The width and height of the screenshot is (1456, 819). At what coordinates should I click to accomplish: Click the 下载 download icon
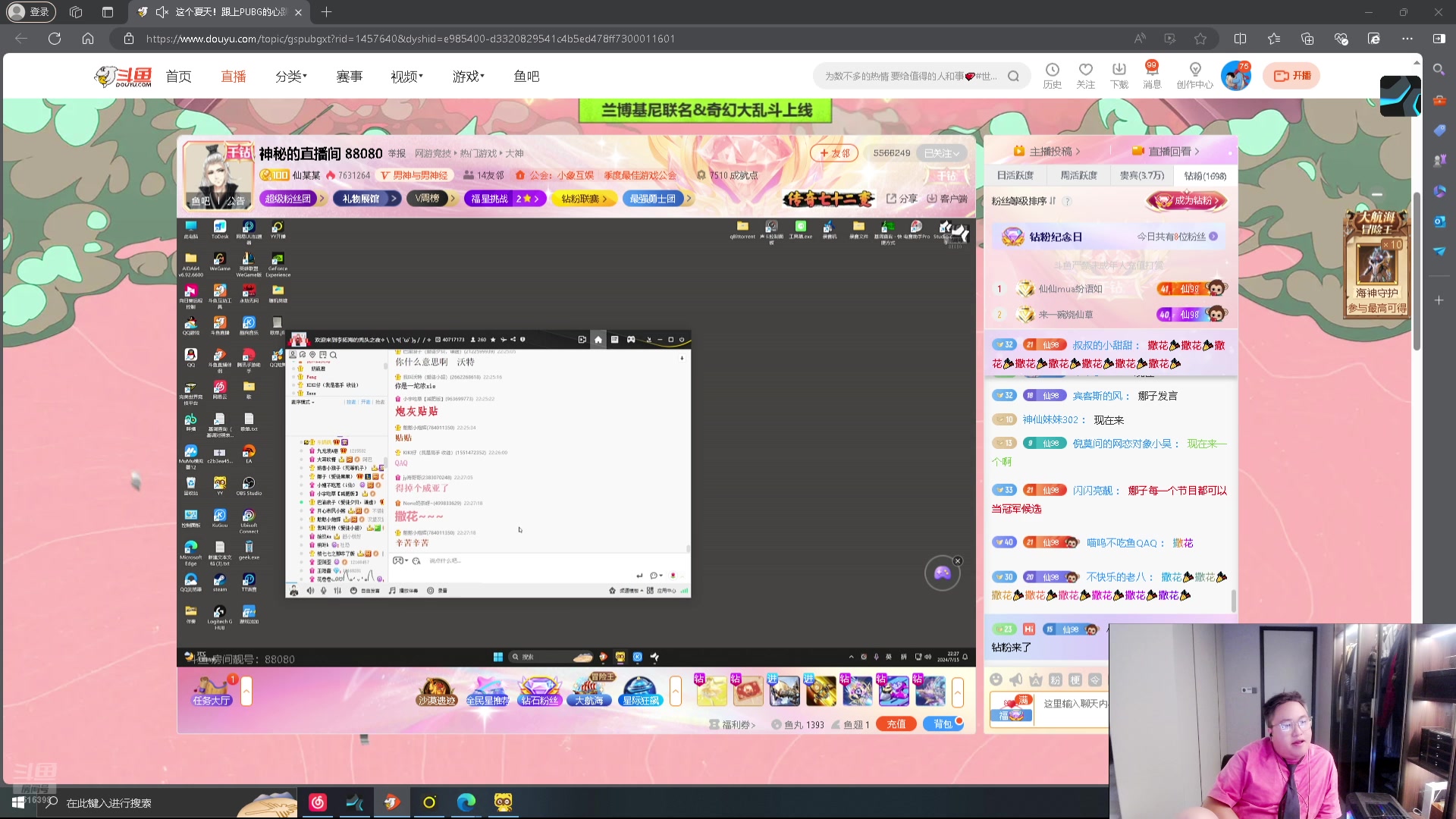(1119, 76)
